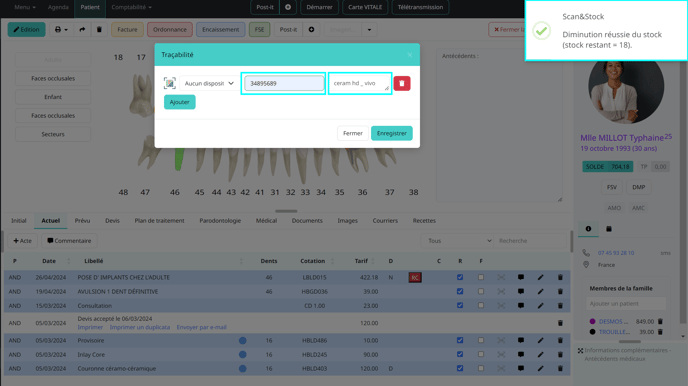The image size is (688, 386).
Task: Close the Traçabilité dialog with the X
Action: coord(409,55)
